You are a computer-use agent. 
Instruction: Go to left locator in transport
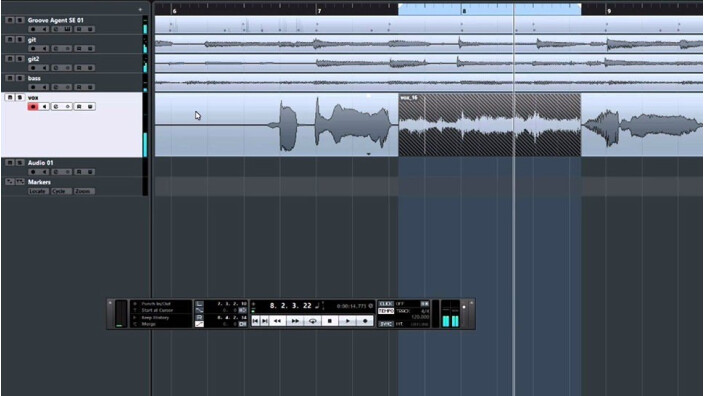[x=255, y=321]
